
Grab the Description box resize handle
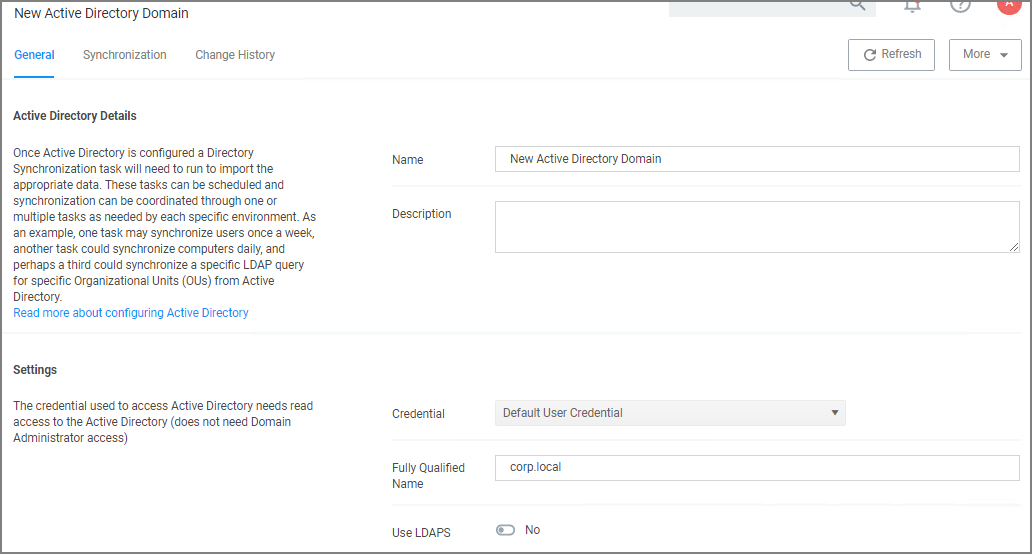pyautogui.click(x=1014, y=247)
